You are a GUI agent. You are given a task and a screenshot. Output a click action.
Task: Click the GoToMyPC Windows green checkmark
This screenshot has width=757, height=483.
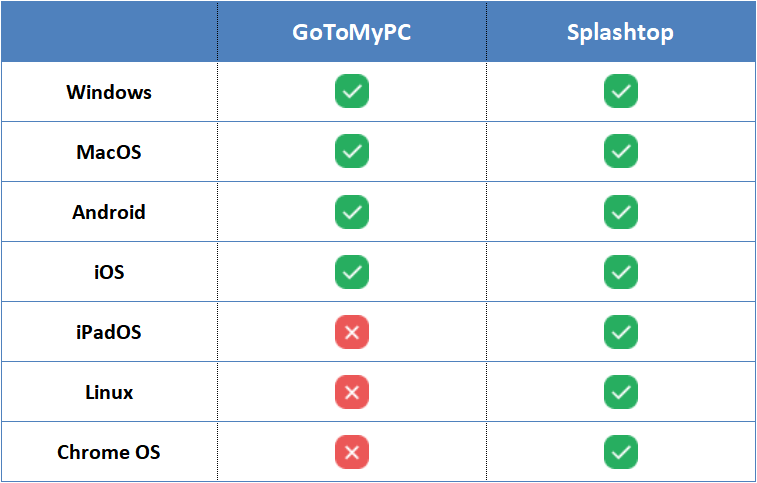pyautogui.click(x=352, y=92)
